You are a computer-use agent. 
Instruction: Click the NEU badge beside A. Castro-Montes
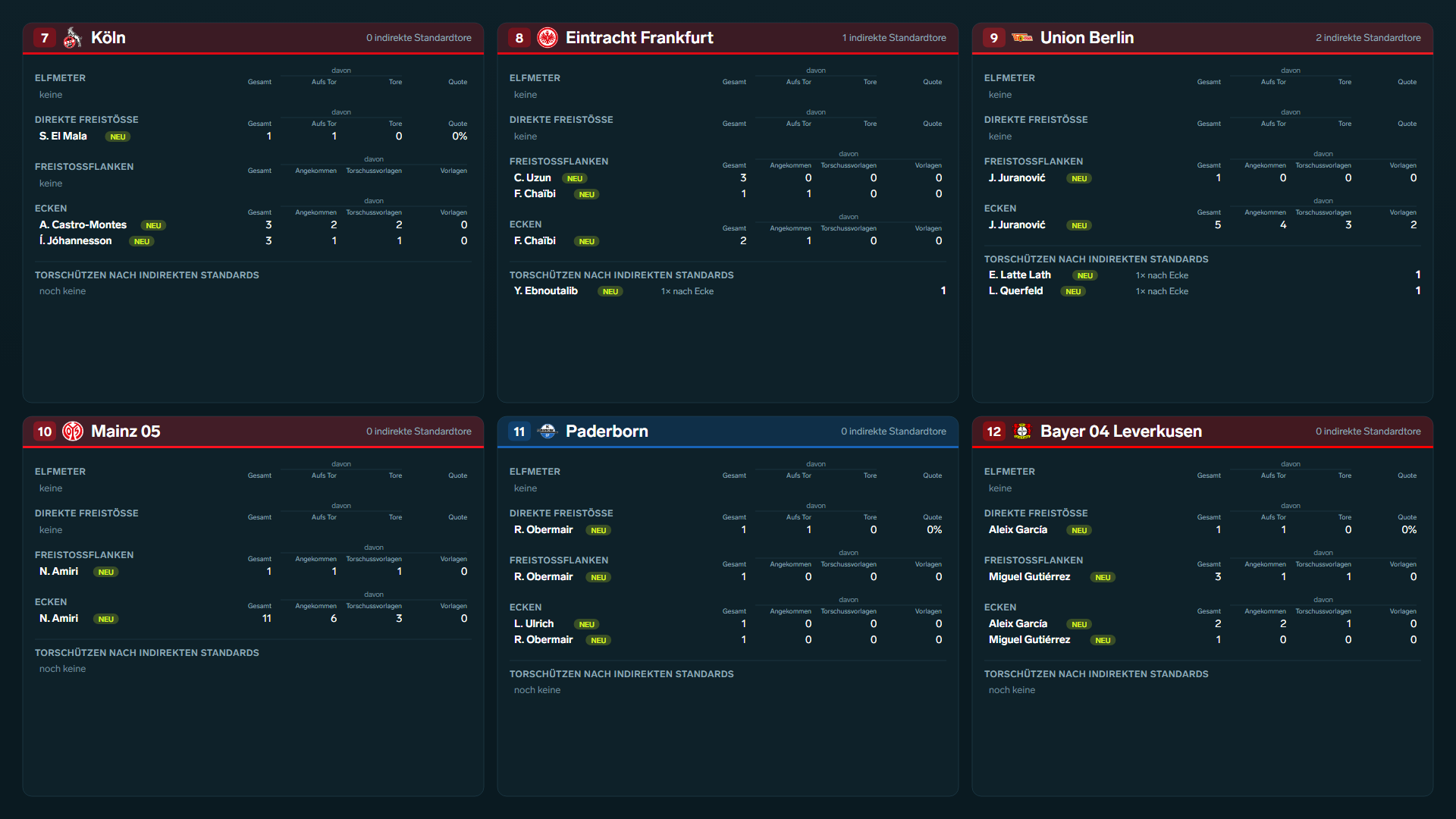point(153,226)
